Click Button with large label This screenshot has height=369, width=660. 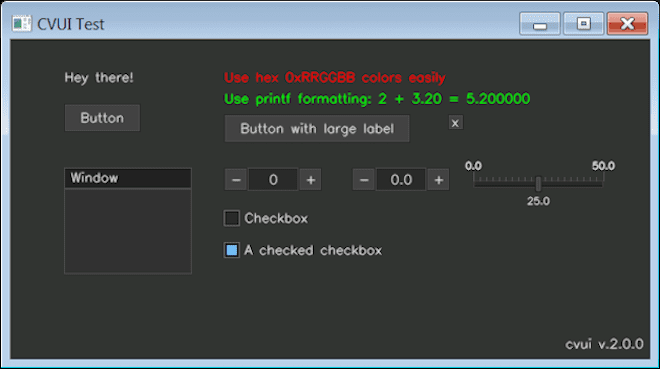317,128
